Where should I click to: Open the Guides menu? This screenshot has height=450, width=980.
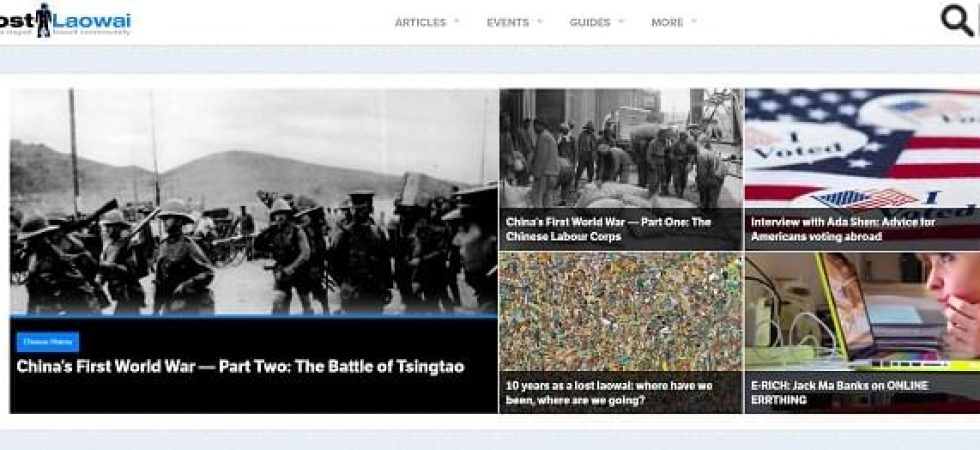589,22
